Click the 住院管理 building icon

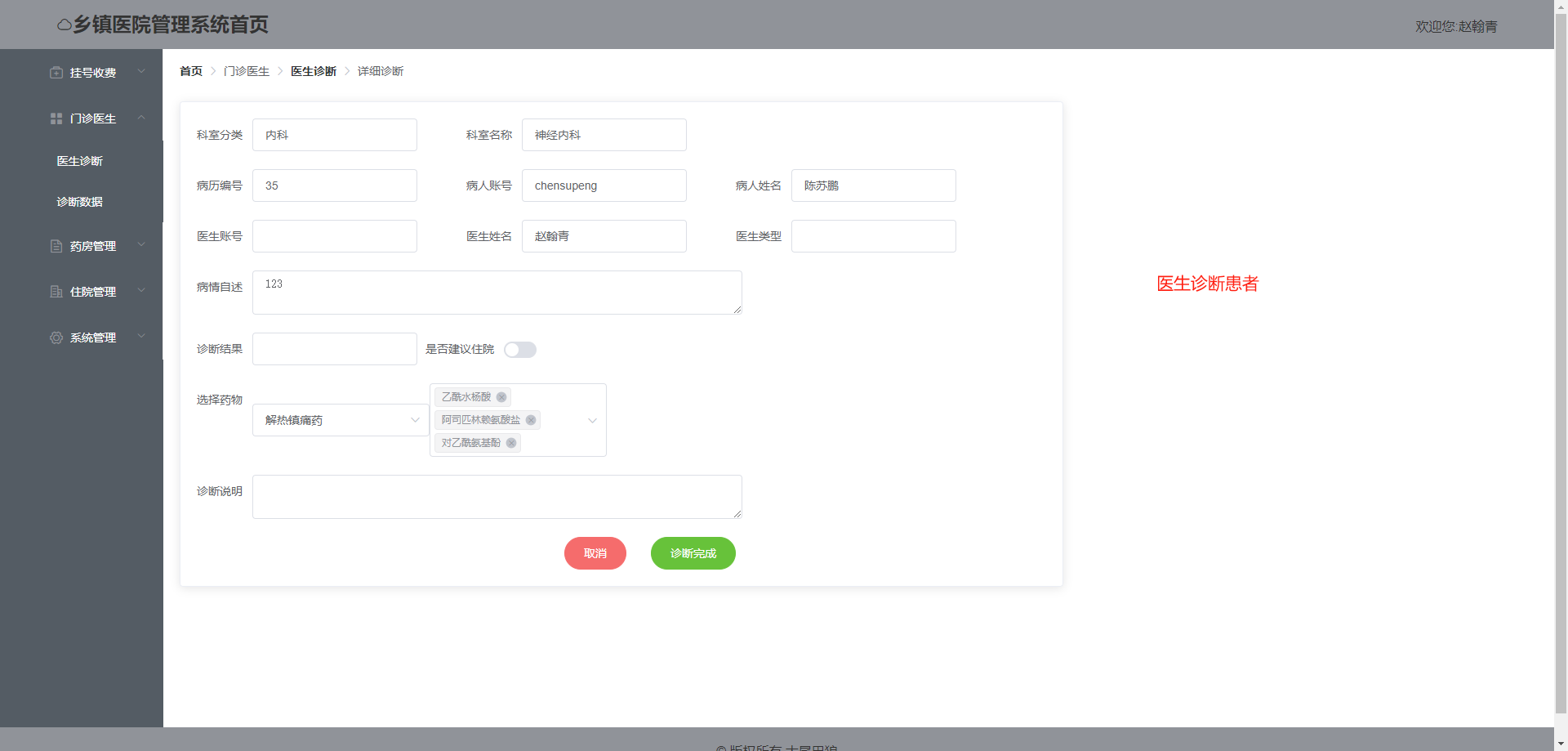click(x=56, y=292)
